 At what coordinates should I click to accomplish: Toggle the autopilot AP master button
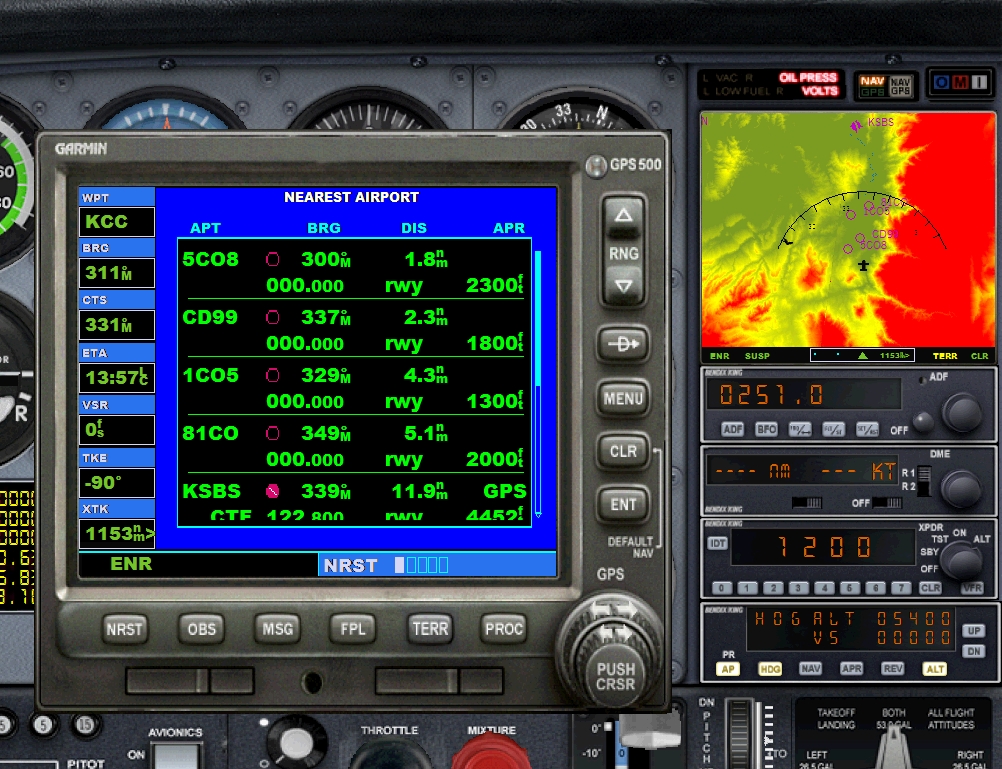(728, 669)
